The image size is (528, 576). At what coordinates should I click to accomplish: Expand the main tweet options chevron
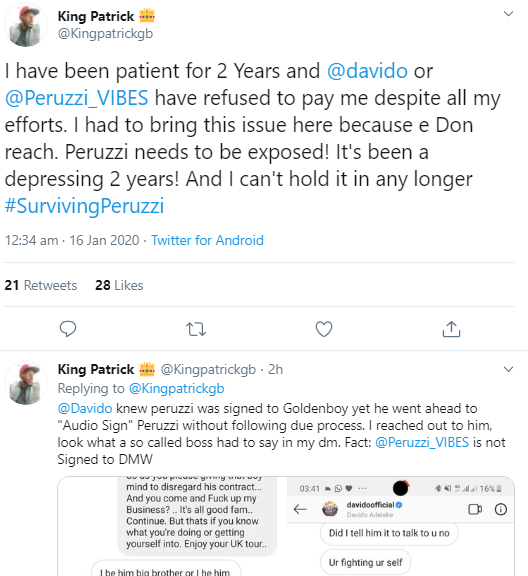(508, 14)
